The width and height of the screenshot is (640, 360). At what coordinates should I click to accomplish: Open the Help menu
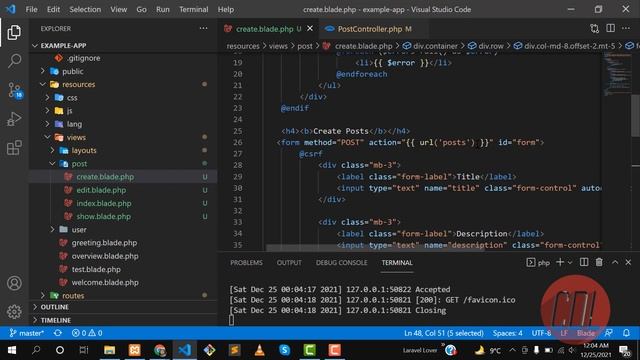[226, 9]
